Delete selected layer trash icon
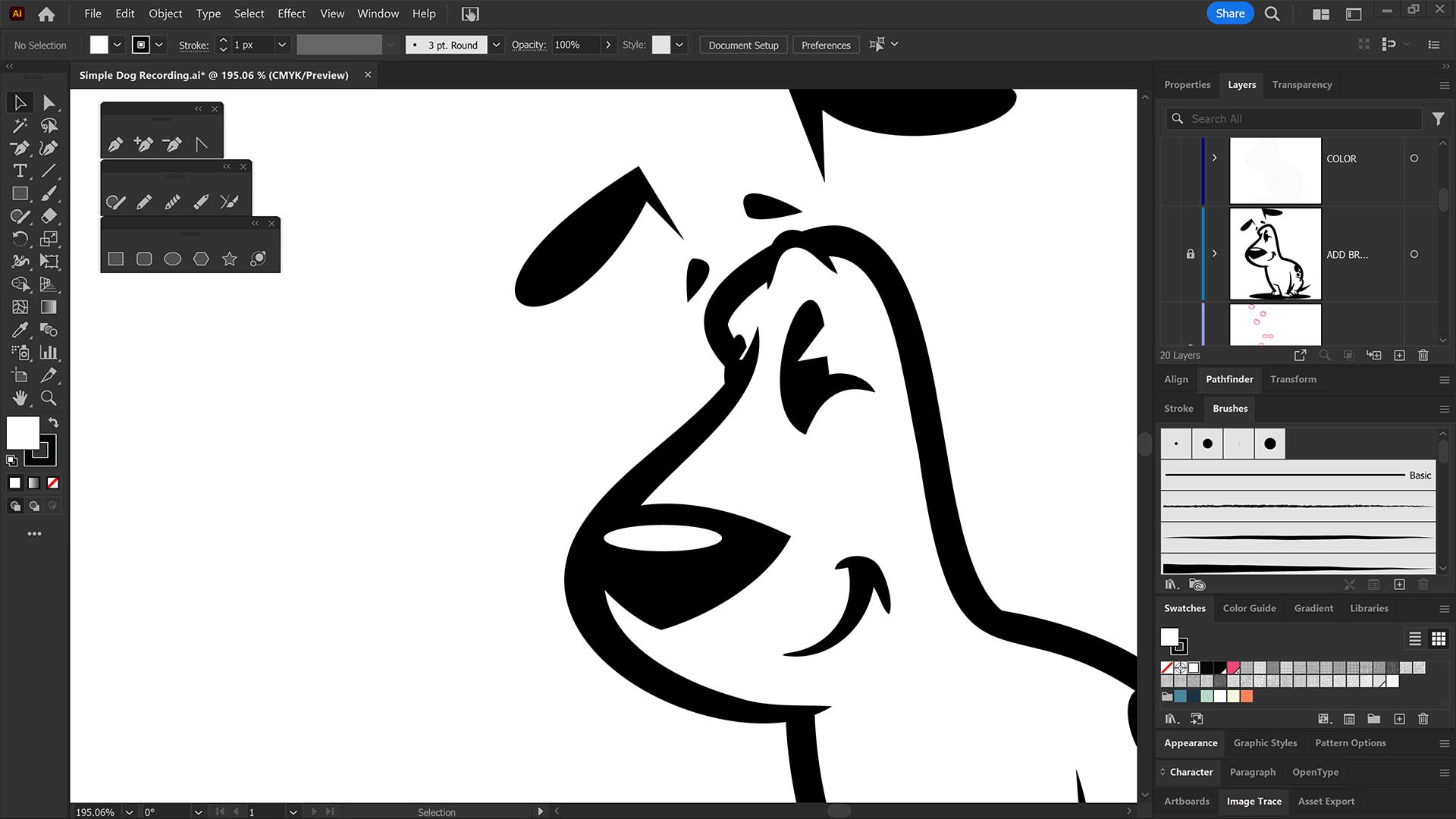Screen dimensions: 1456x819 pyautogui.click(x=1423, y=355)
